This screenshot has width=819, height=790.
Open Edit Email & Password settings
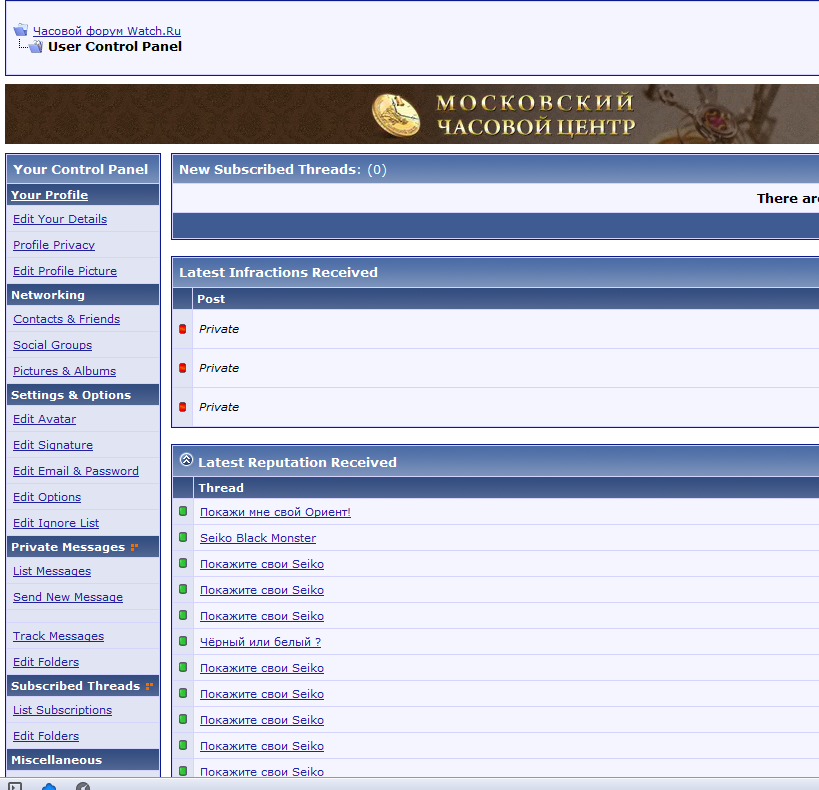(76, 471)
